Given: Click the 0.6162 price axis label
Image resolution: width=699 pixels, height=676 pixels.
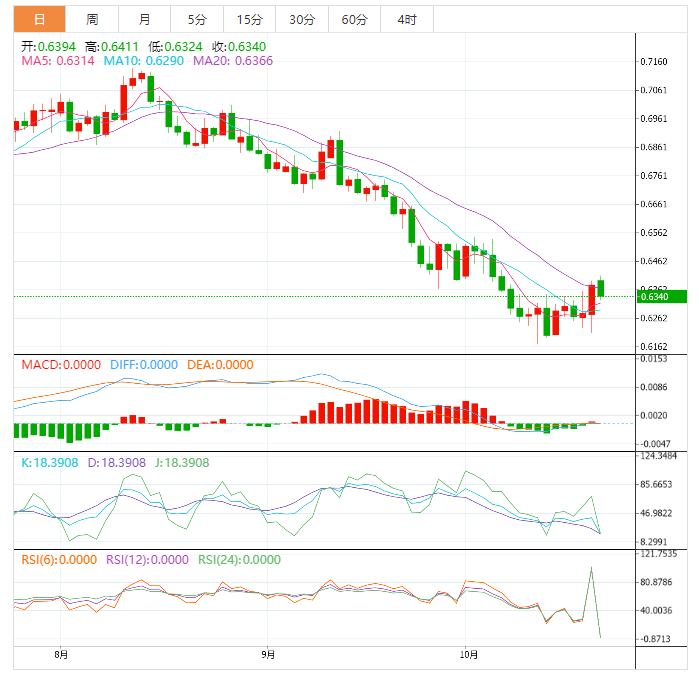Looking at the screenshot, I should coord(654,346).
